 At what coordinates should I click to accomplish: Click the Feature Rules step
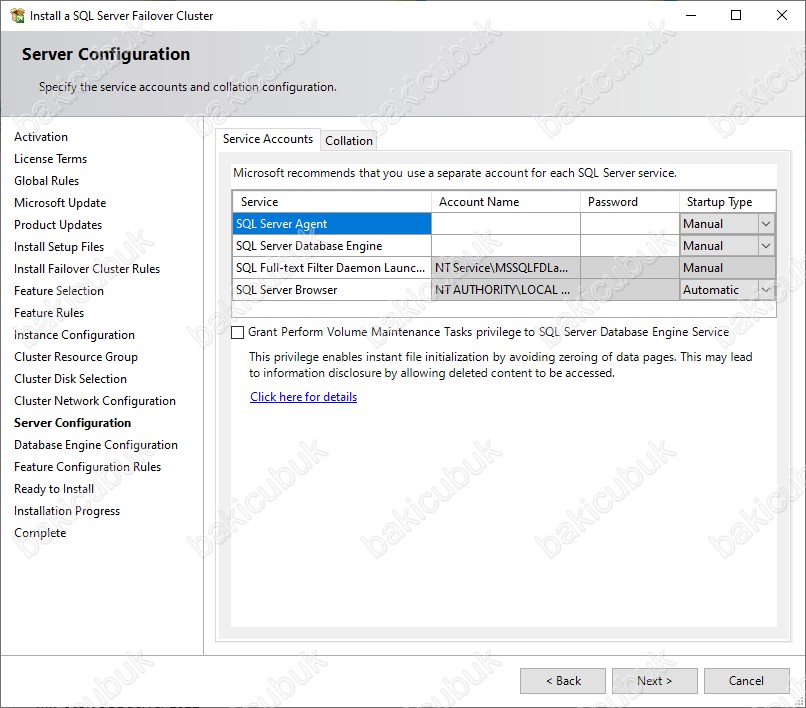click(x=49, y=313)
